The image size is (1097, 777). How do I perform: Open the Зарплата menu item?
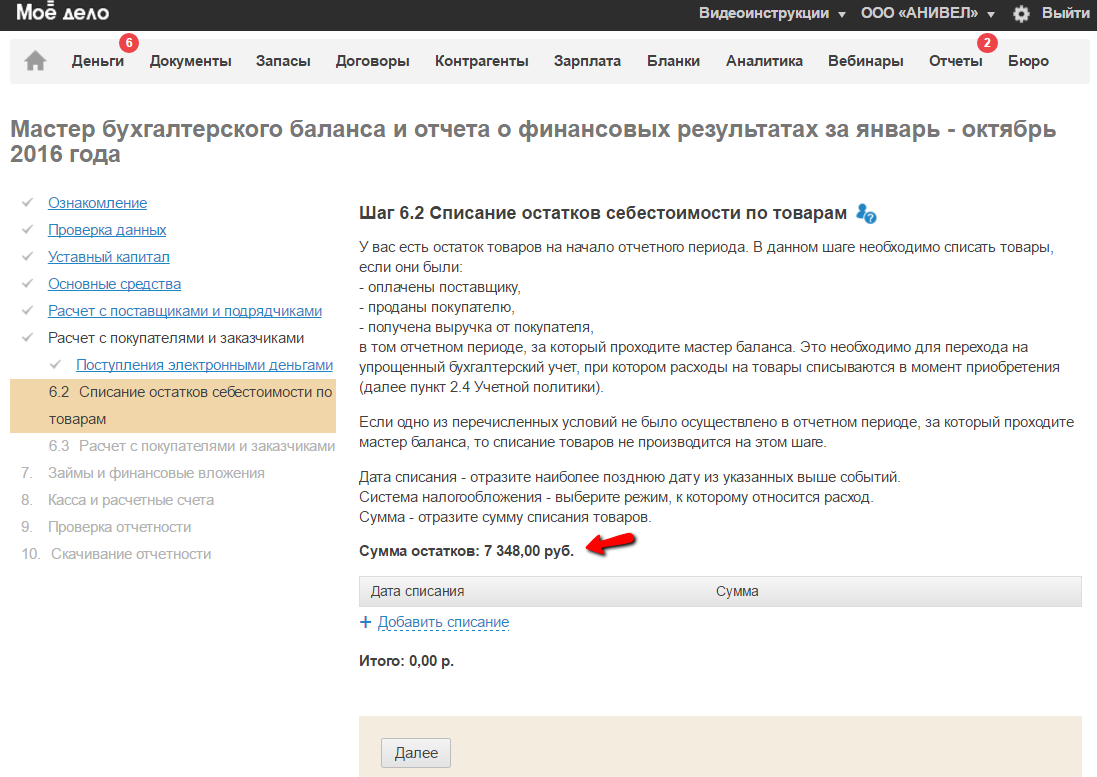(x=587, y=61)
